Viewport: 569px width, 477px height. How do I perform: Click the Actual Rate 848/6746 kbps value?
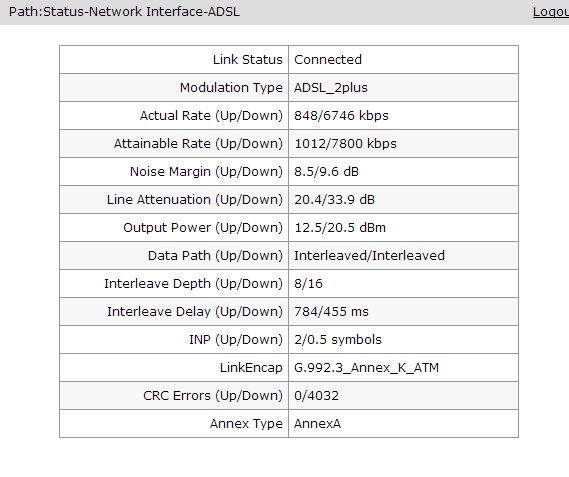pyautogui.click(x=341, y=115)
